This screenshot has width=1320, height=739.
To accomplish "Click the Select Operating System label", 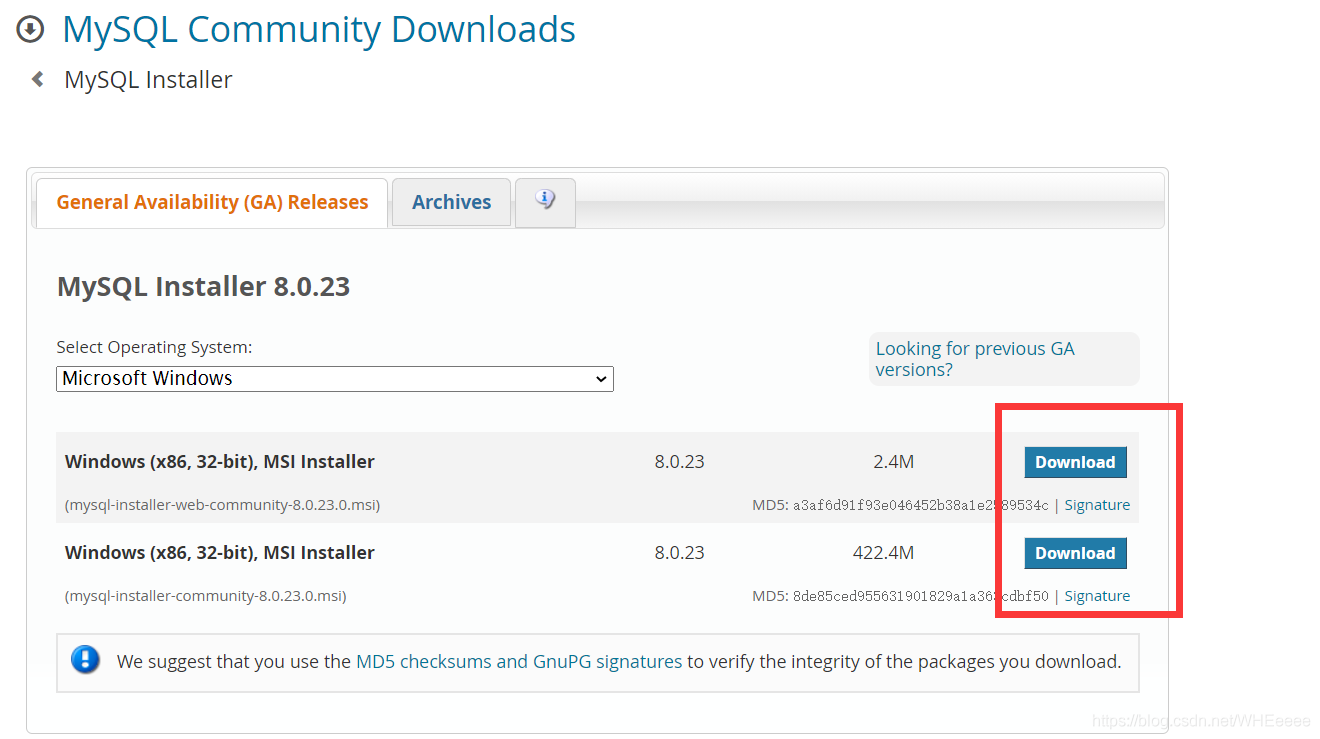I will [154, 347].
